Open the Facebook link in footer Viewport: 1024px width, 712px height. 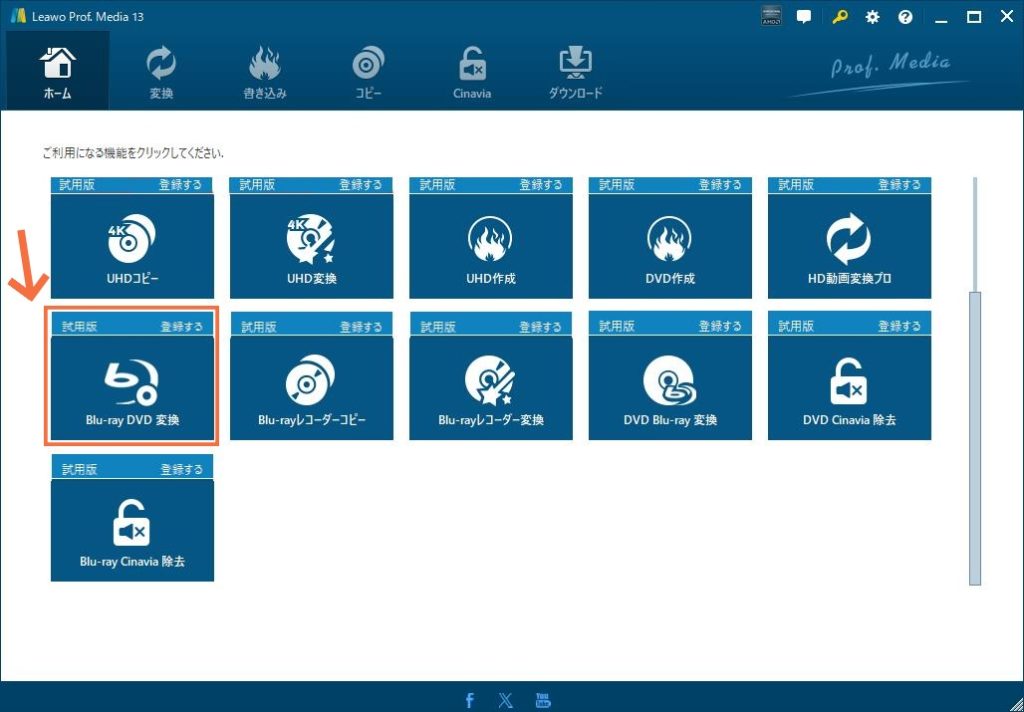coord(470,700)
